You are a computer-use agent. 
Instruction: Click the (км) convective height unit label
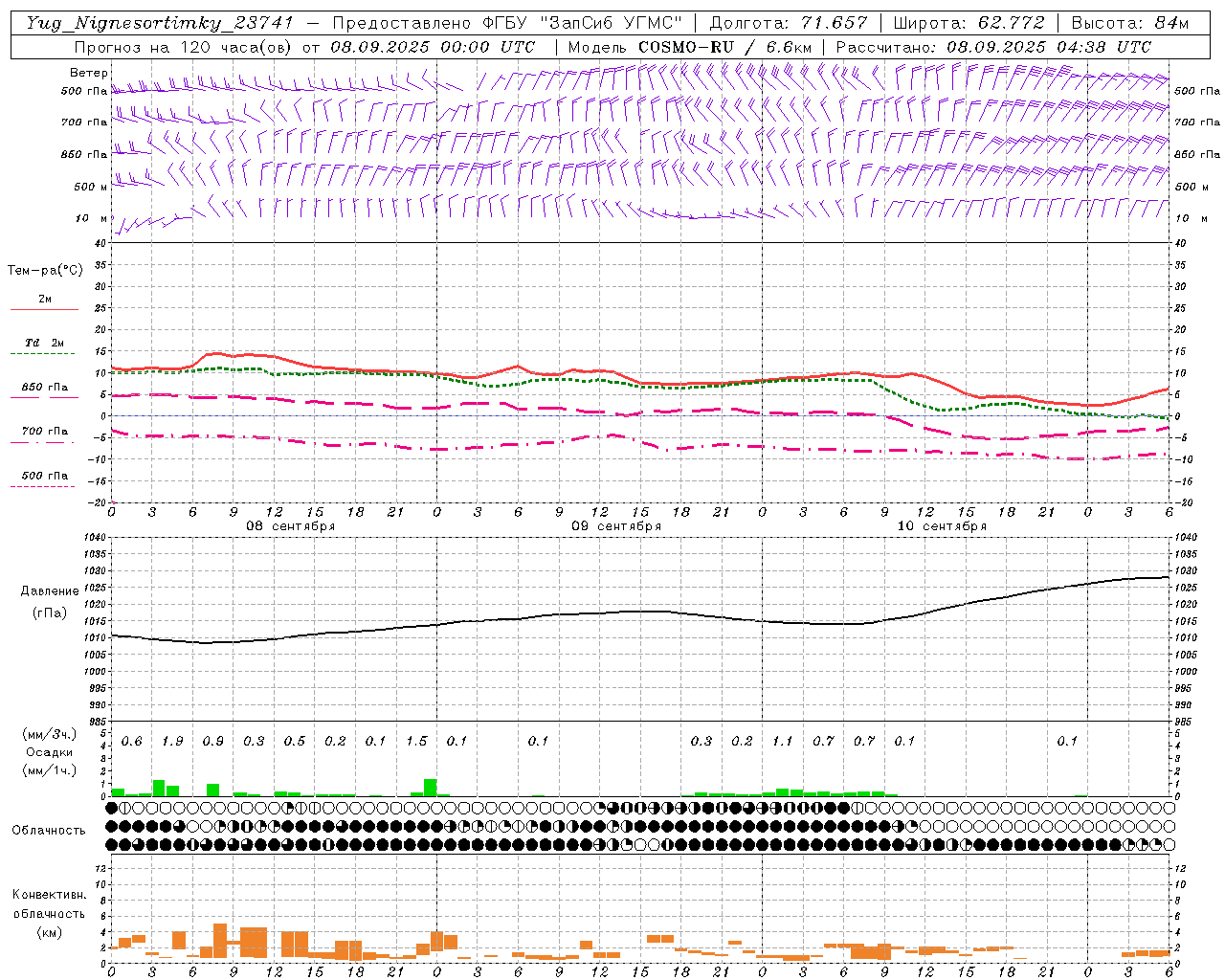[49, 932]
